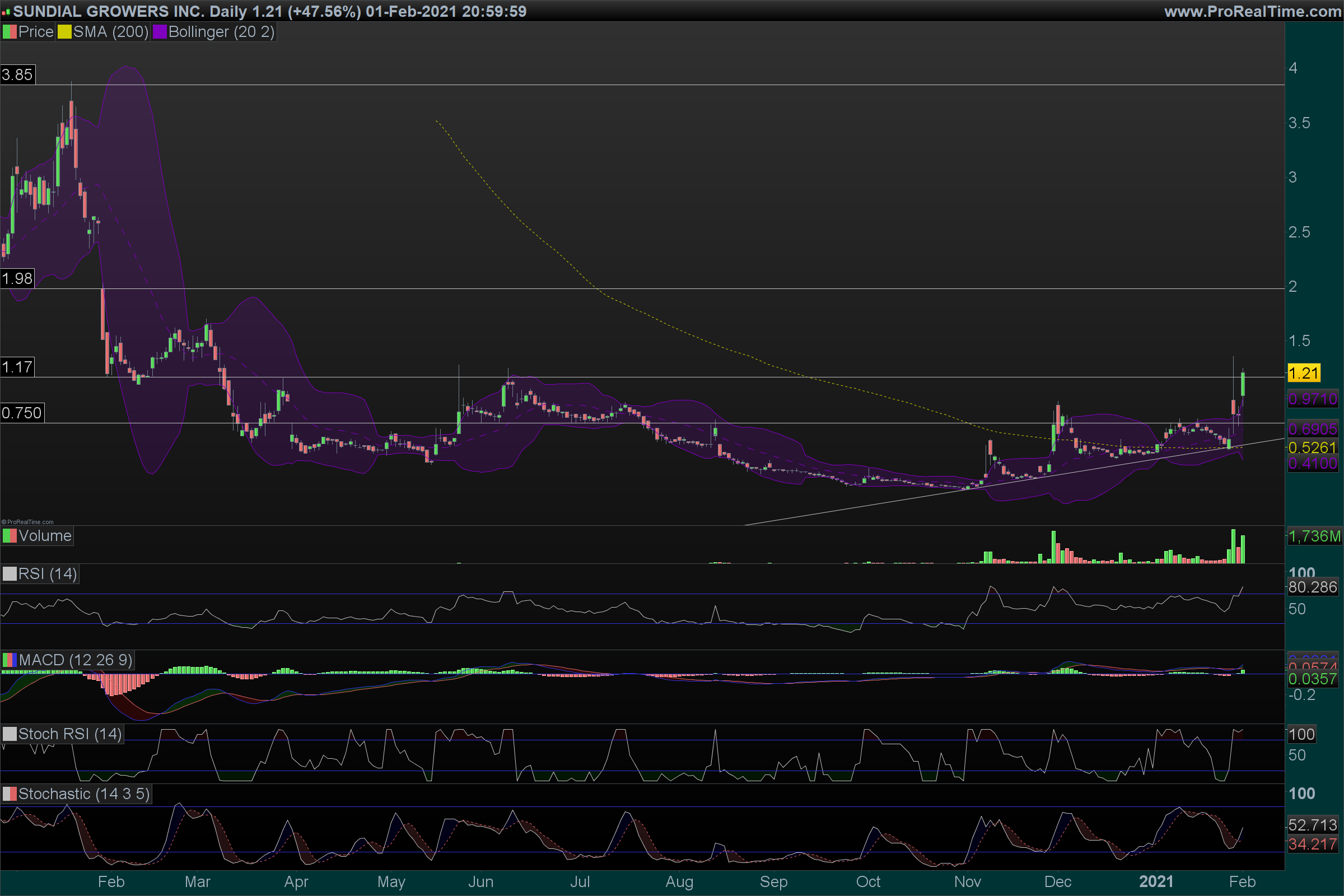Click the volume value 1,736M label
1344x896 pixels.
click(1314, 536)
